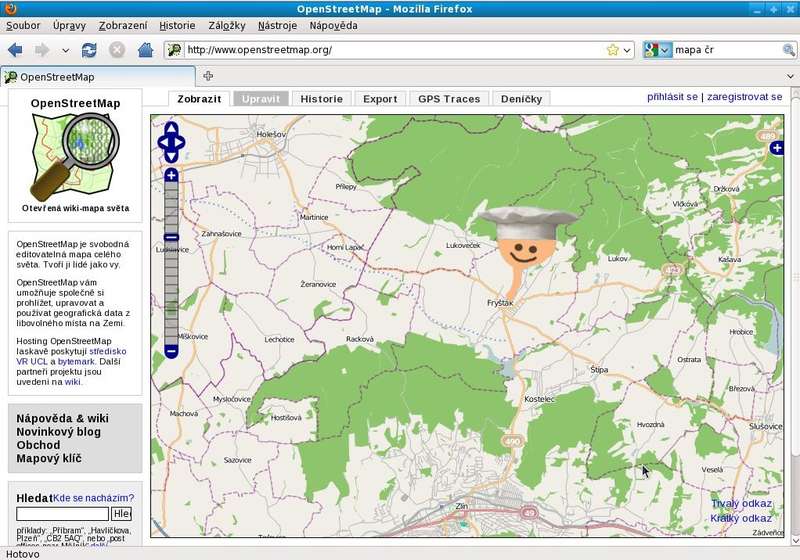Screen dimensions: 800x560
Task: Click the Firefox icon in the title bar
Action: point(10,9)
